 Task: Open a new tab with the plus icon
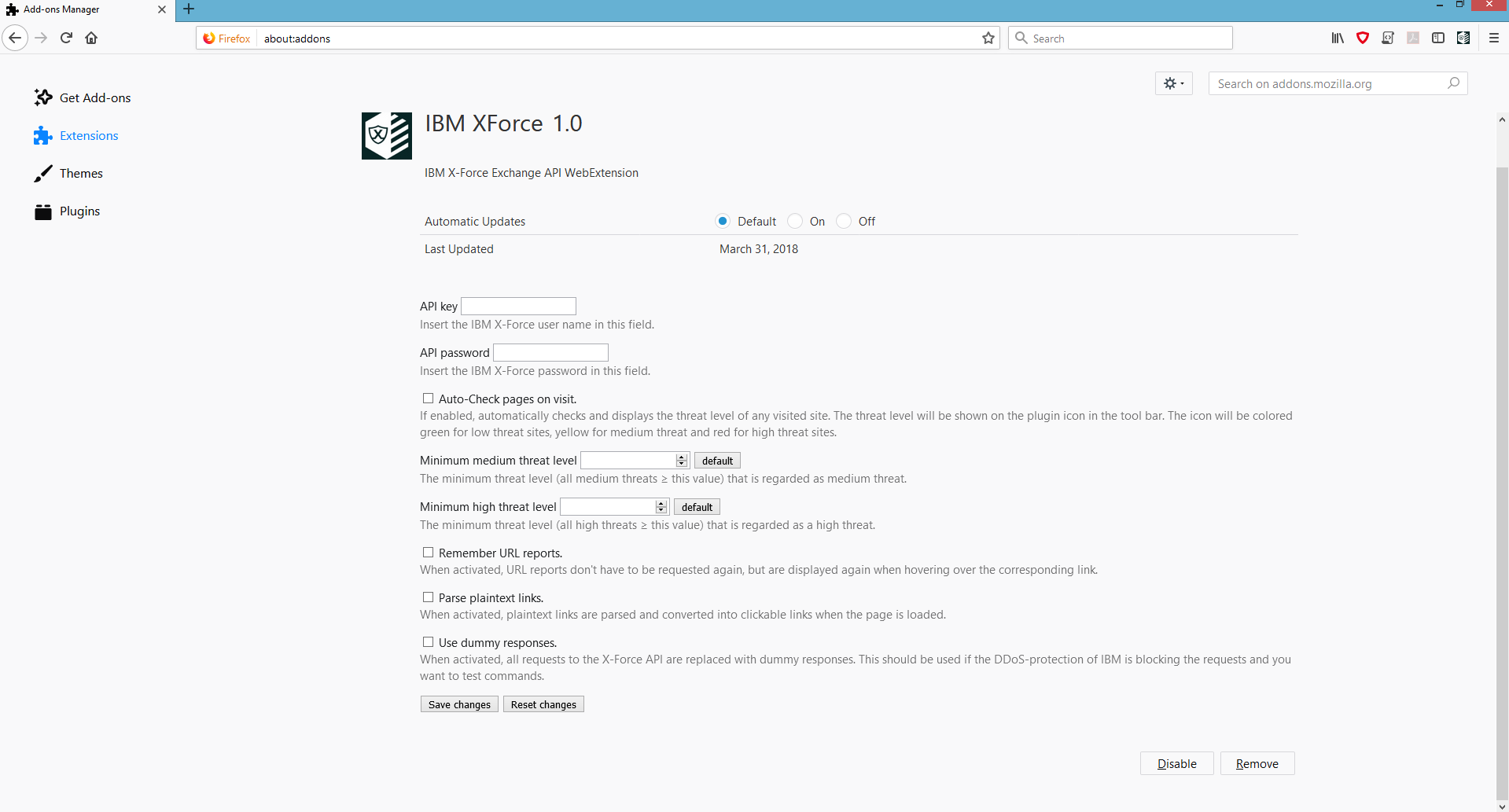[189, 9]
